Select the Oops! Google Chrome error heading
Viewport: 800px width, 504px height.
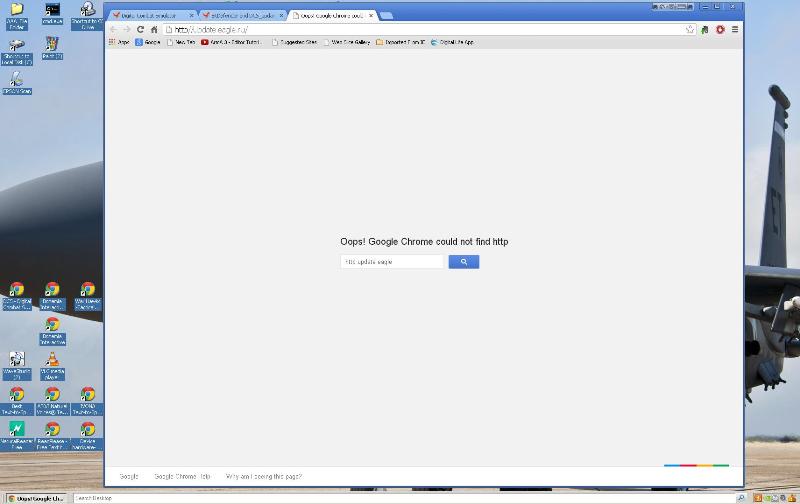pos(424,242)
